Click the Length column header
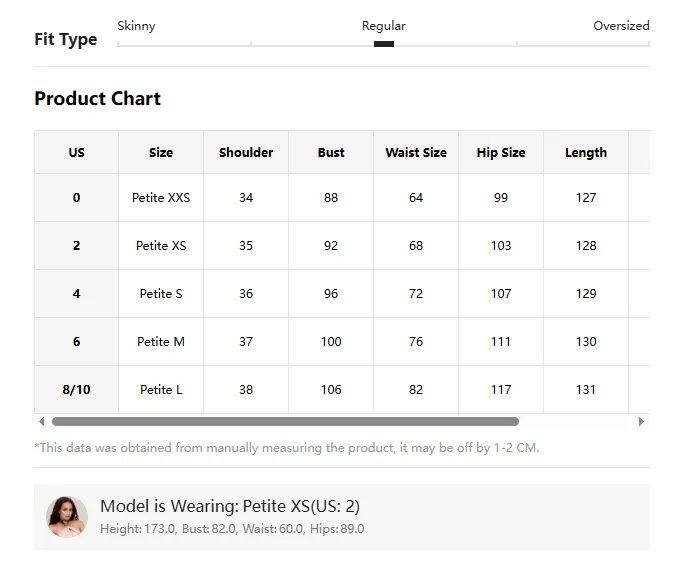The width and height of the screenshot is (680, 567). click(586, 152)
